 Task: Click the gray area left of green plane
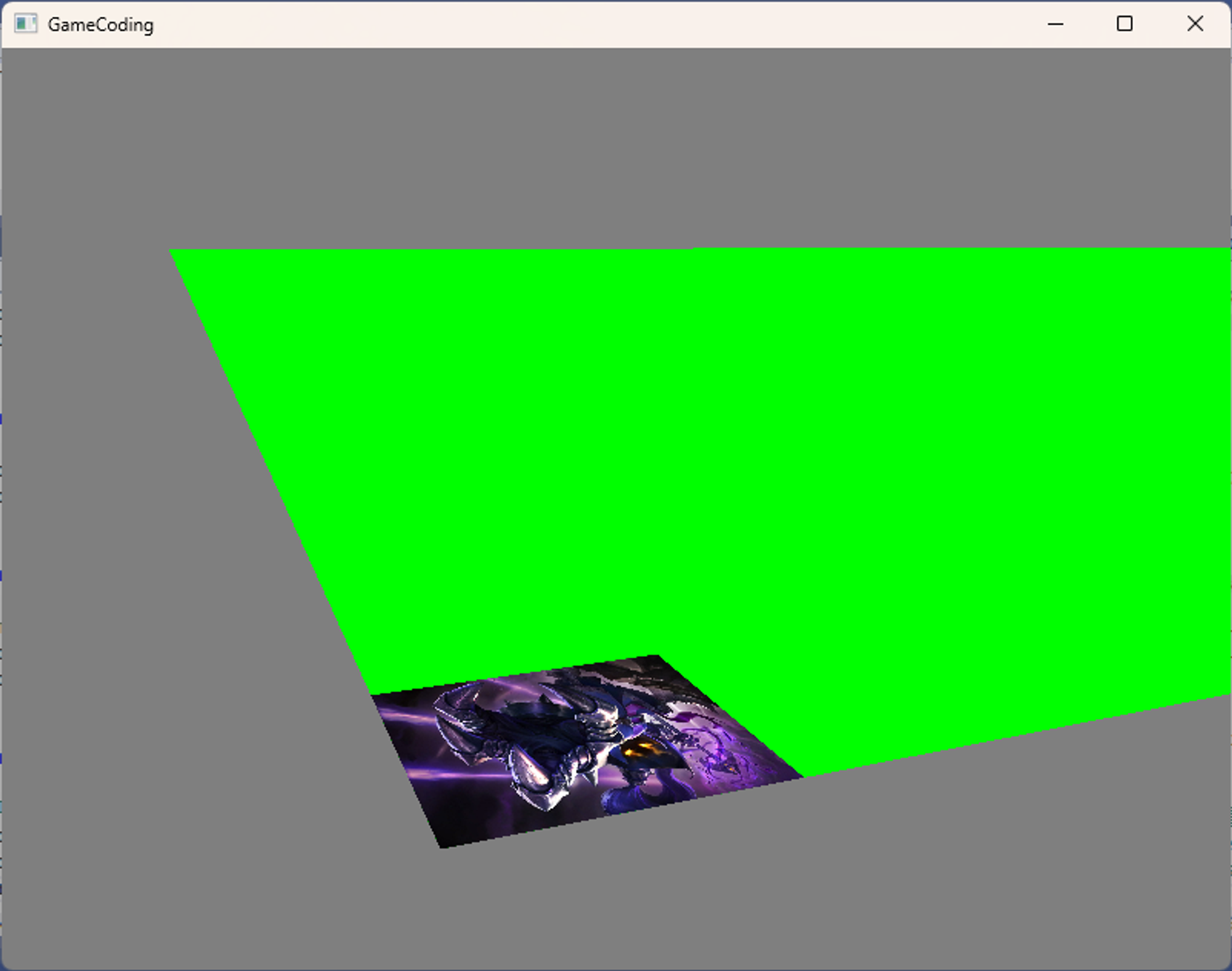(123, 493)
